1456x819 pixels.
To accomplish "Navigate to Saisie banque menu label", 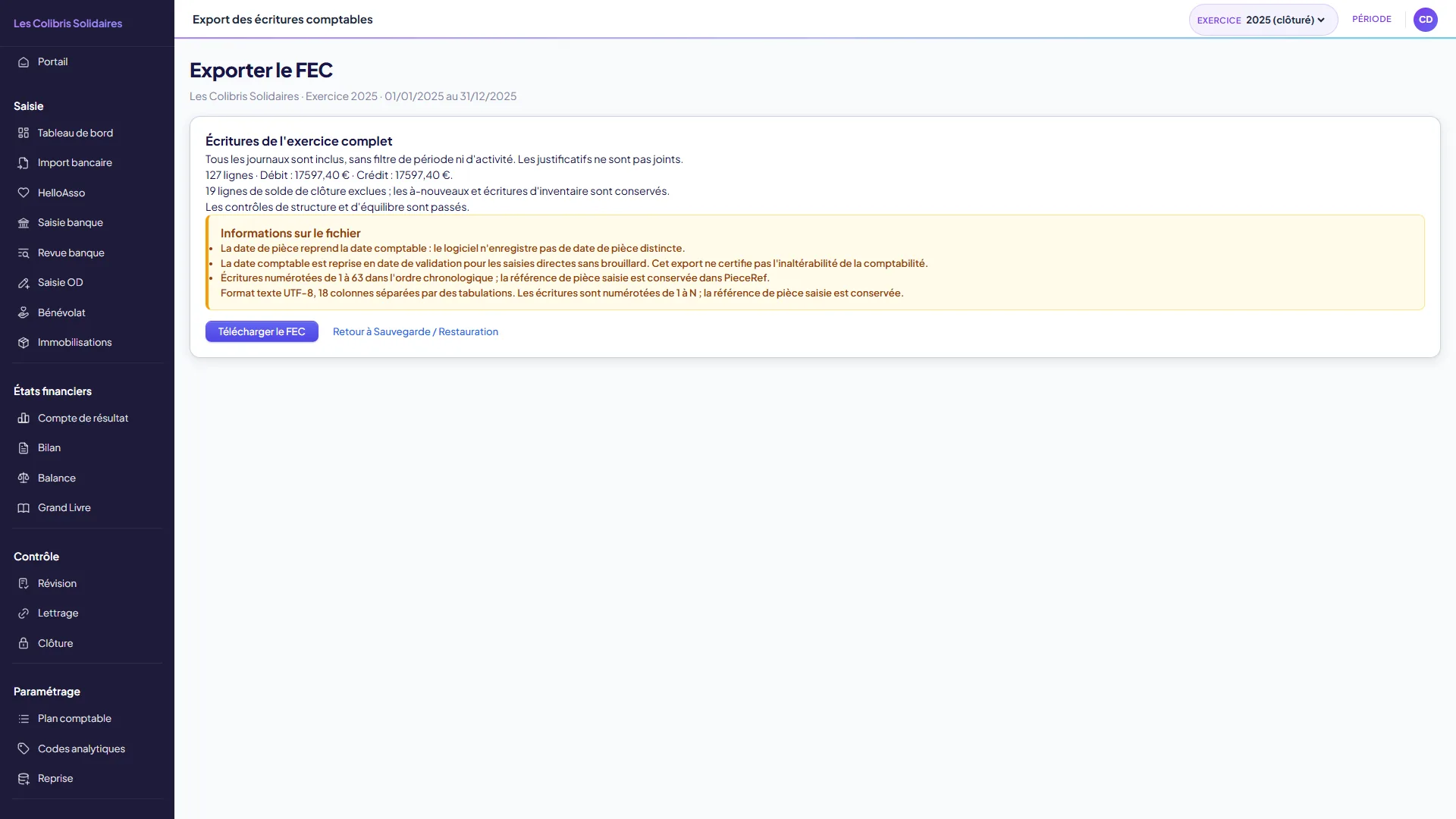I will [x=71, y=223].
